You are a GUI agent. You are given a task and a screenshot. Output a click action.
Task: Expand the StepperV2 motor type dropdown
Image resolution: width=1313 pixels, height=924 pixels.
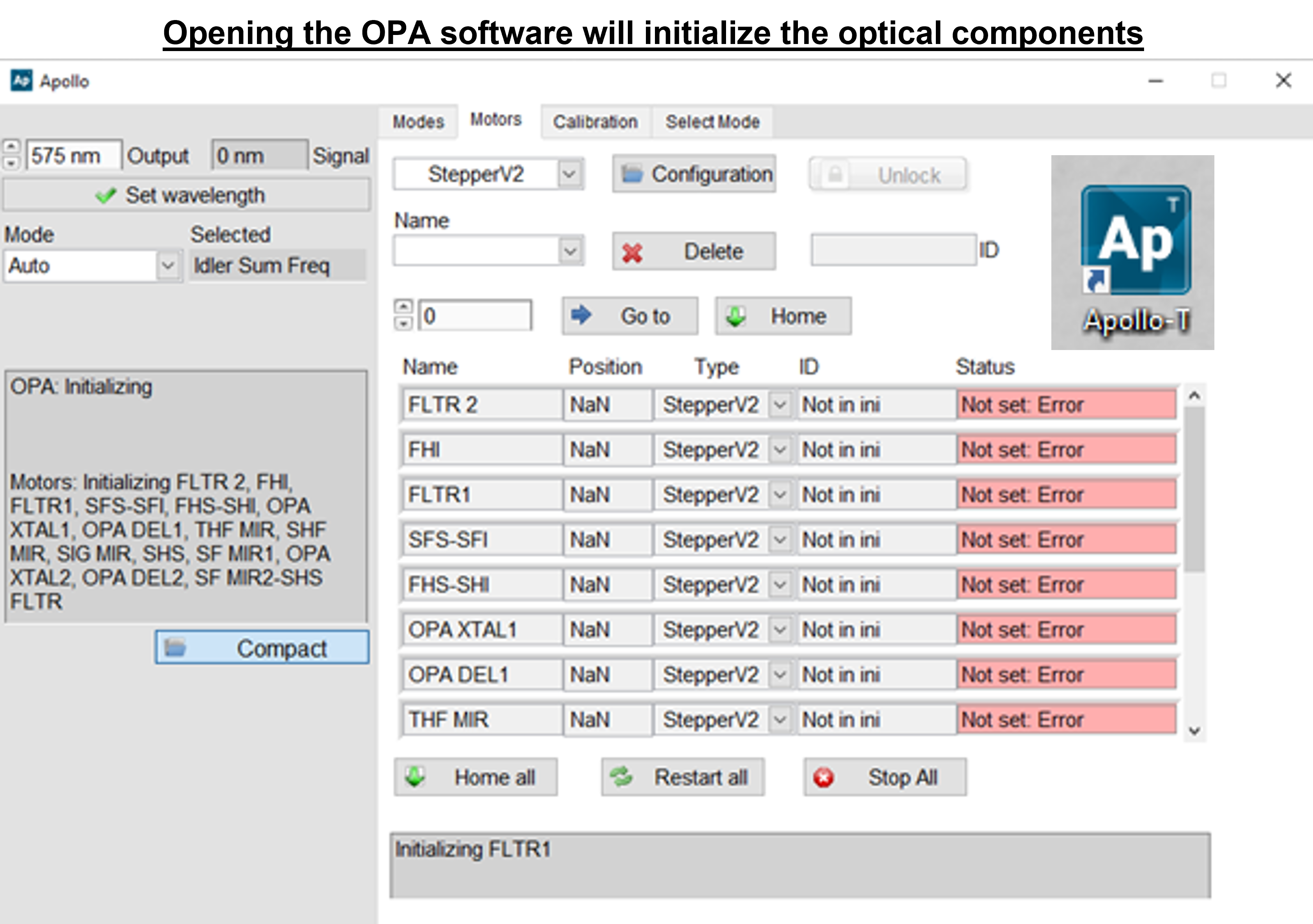pyautogui.click(x=570, y=174)
